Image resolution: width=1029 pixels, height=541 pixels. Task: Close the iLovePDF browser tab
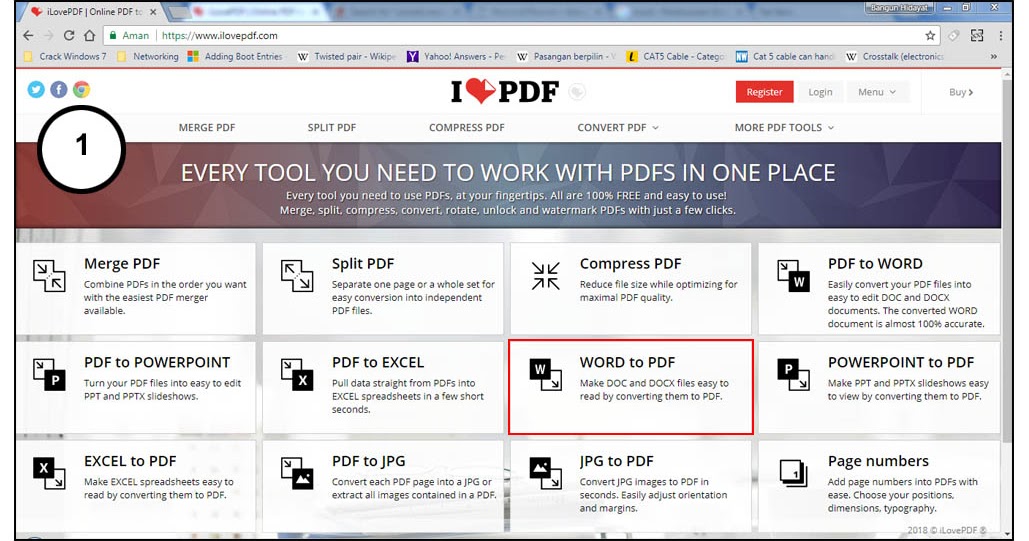(x=153, y=12)
